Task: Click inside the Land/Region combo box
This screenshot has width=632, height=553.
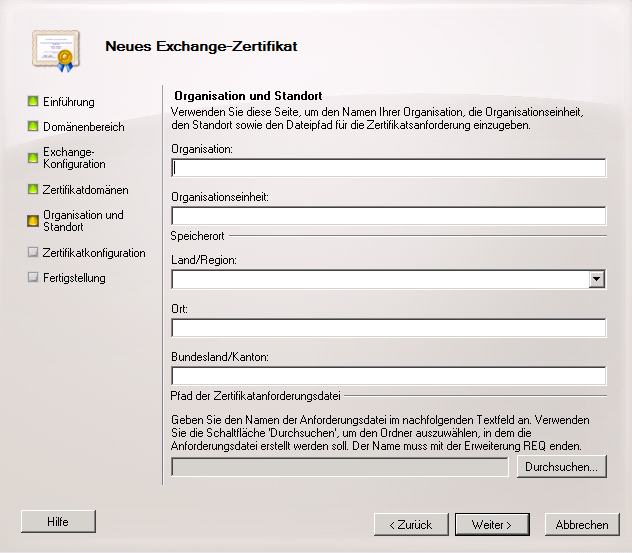Action: [380, 280]
